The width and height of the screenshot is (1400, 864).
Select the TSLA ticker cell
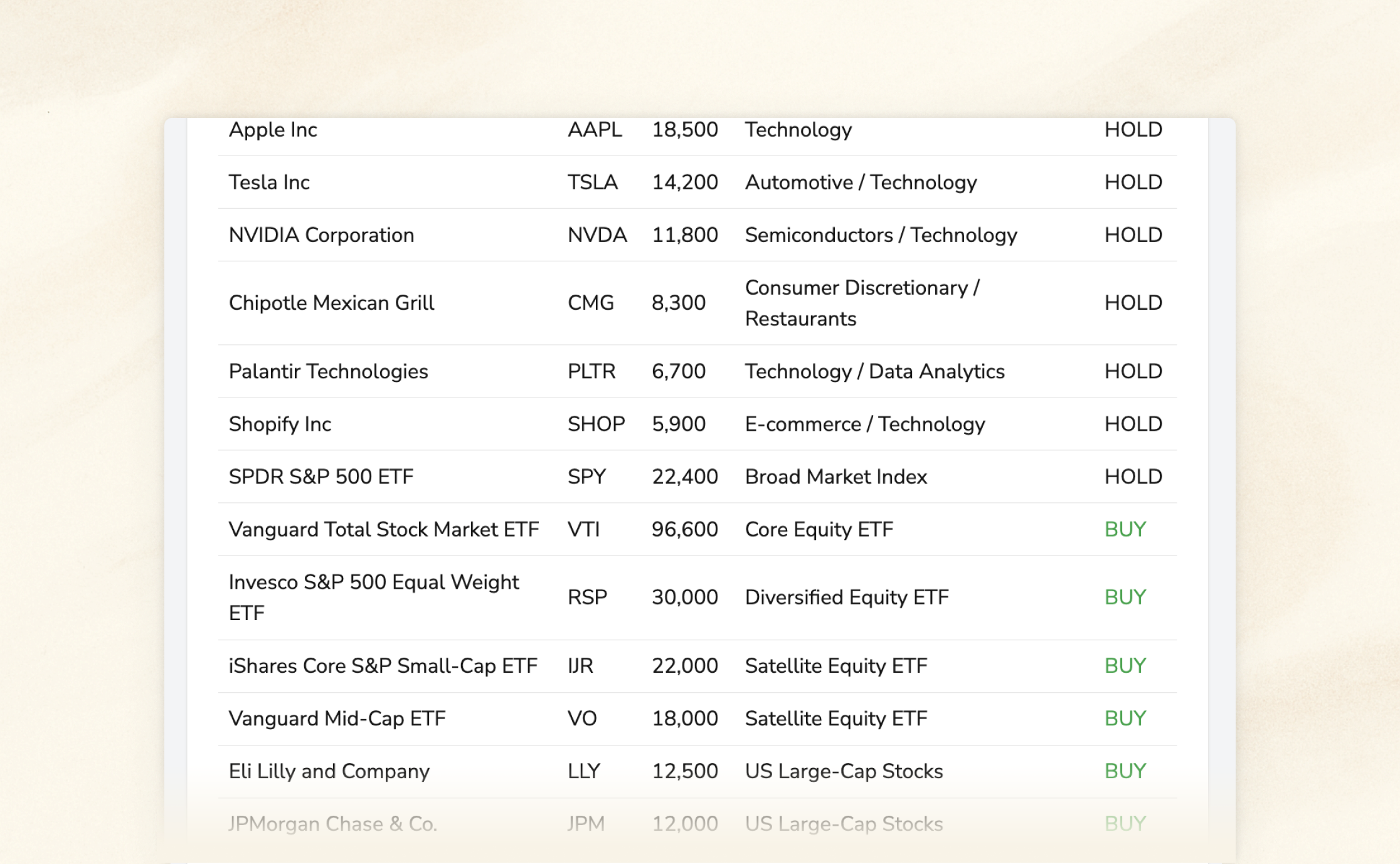(x=592, y=182)
